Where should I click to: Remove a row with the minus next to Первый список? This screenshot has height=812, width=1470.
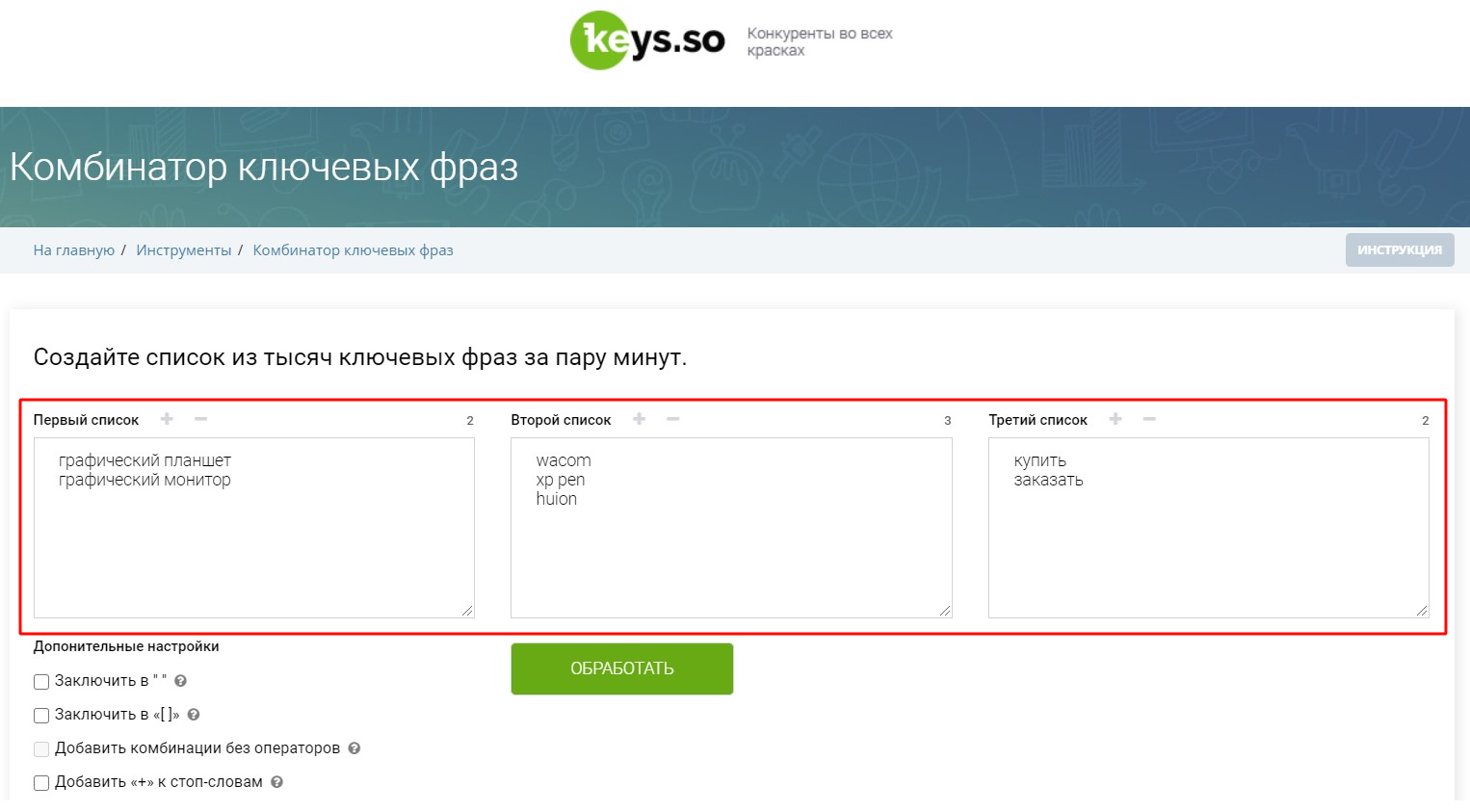click(x=200, y=419)
